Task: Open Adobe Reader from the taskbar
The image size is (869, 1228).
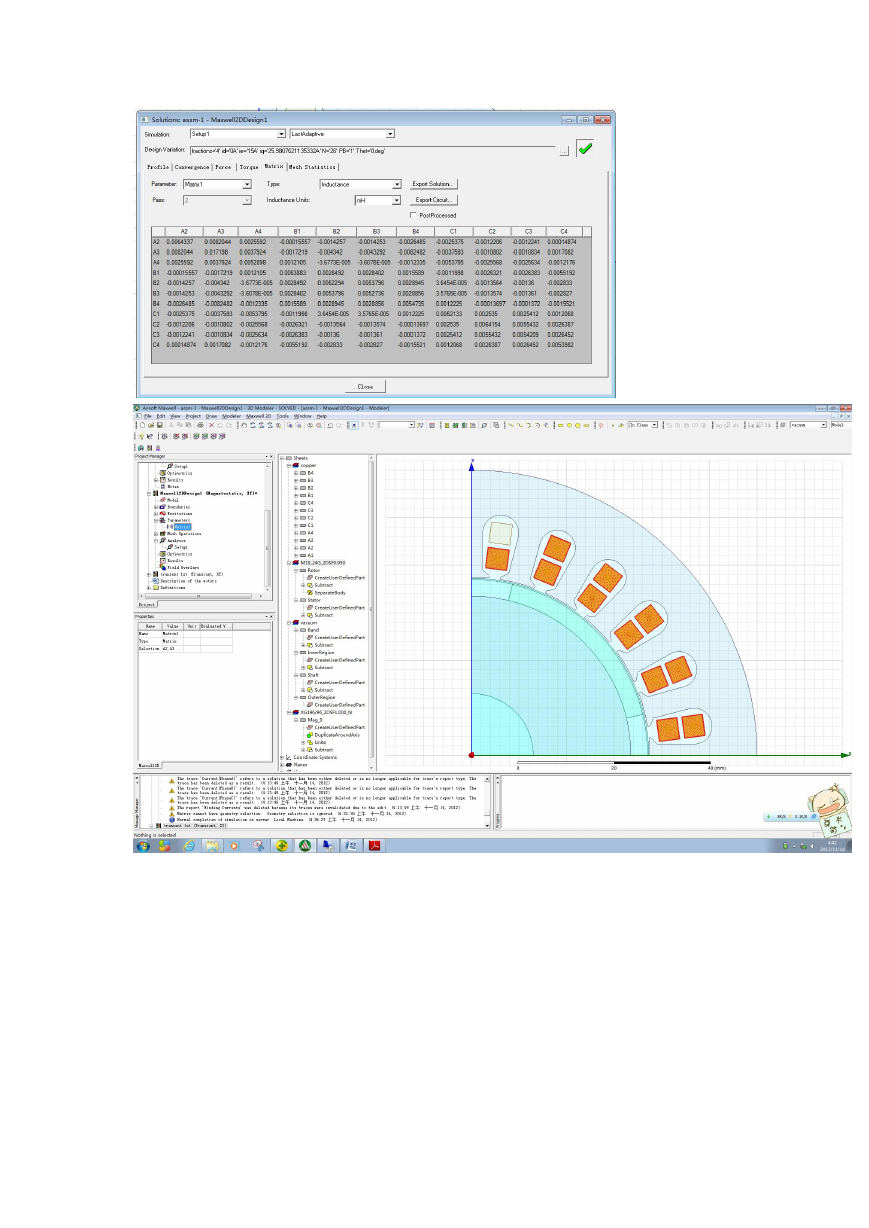Action: tap(374, 845)
